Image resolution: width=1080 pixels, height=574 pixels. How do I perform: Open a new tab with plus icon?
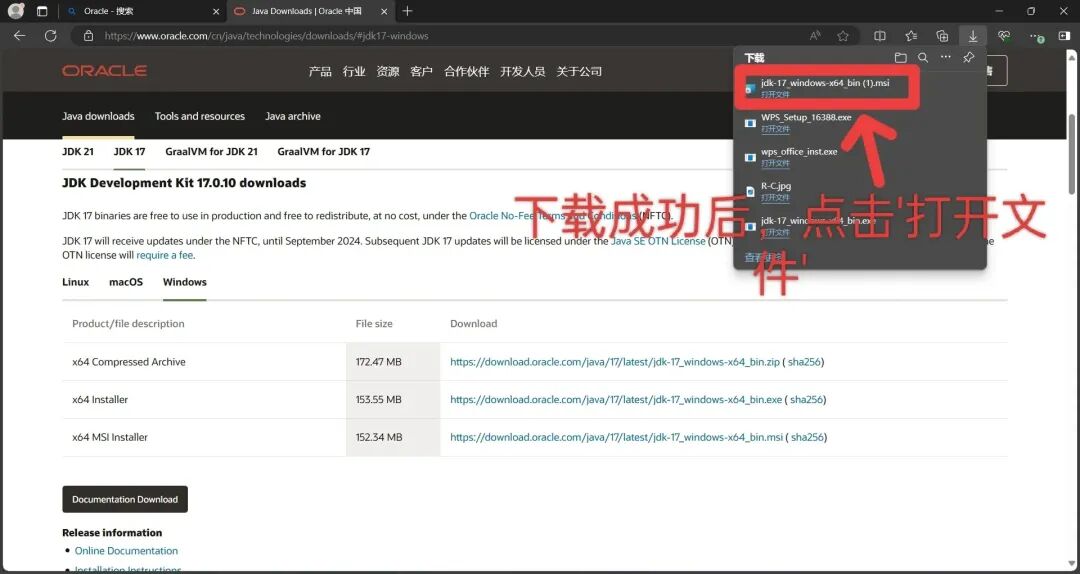point(407,11)
